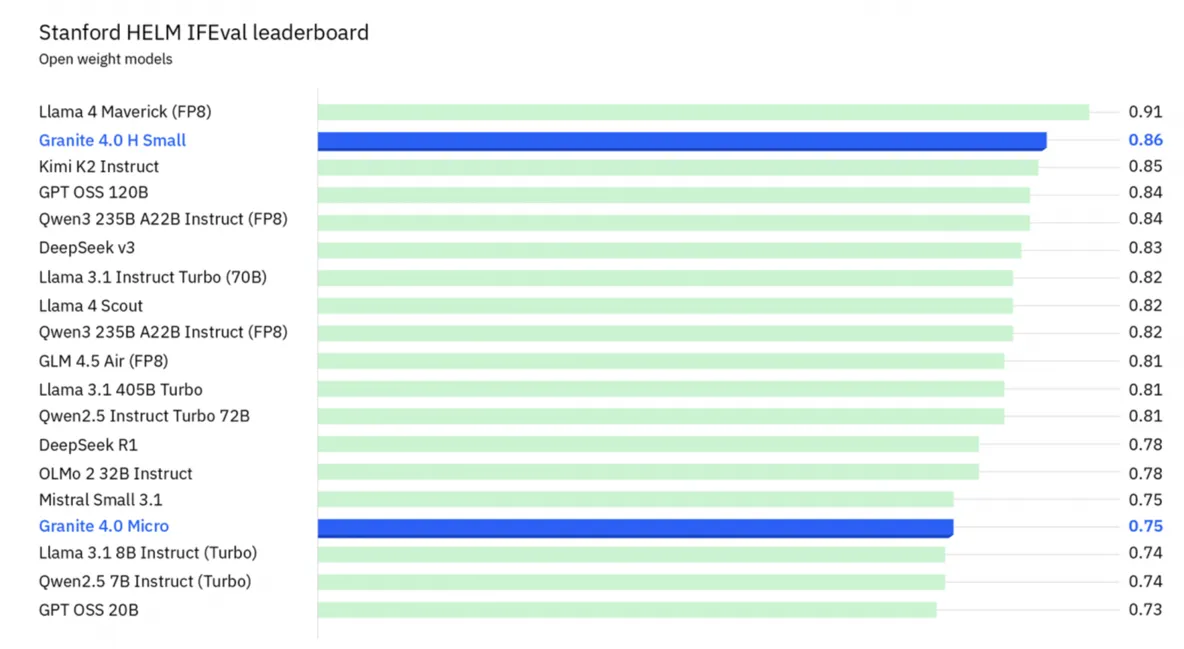Click the Stanford HELM IFEval leaderboard title
Image resolution: width=1184 pixels, height=649 pixels.
(203, 33)
